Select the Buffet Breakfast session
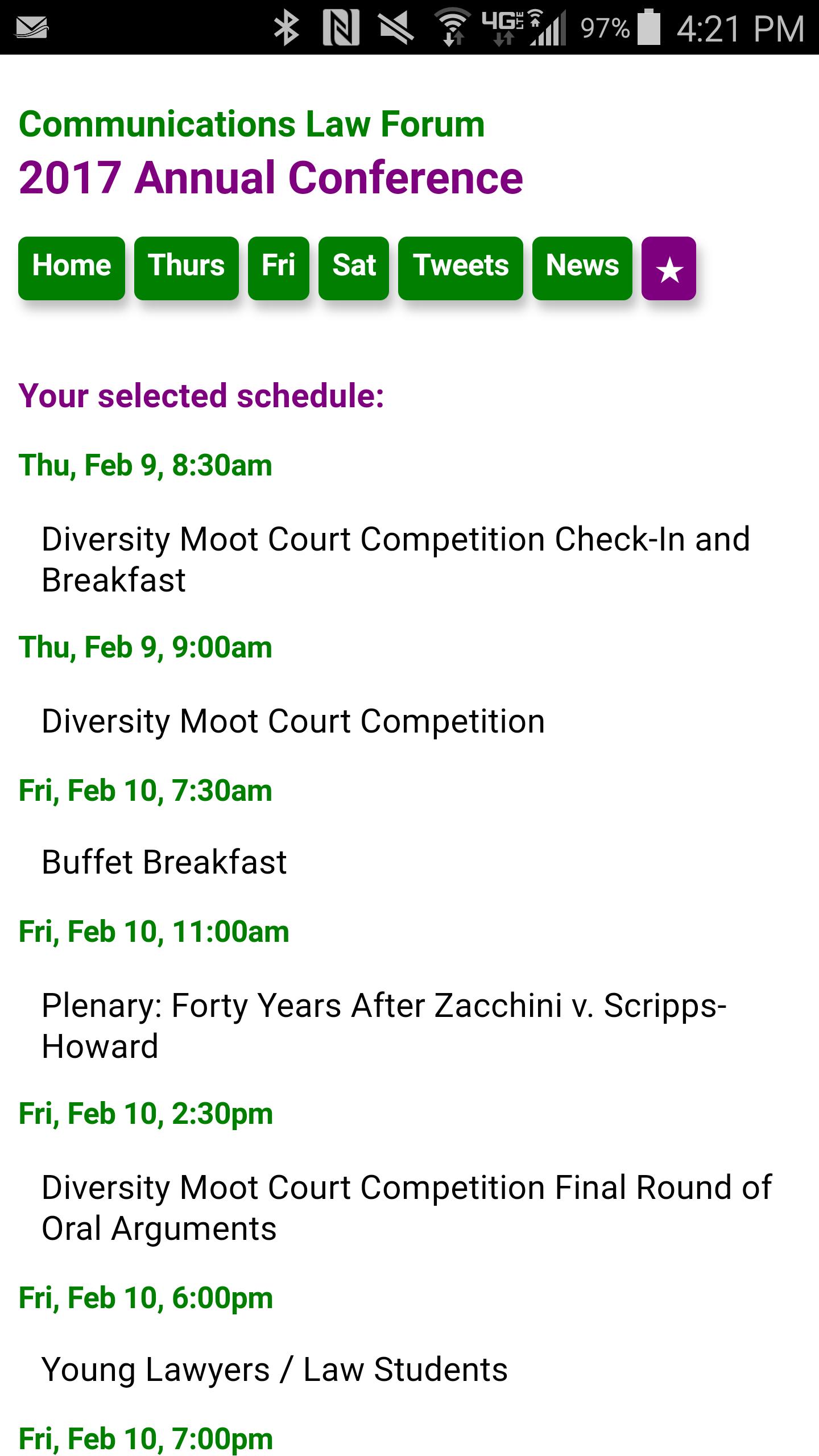The image size is (819, 1456). click(164, 862)
